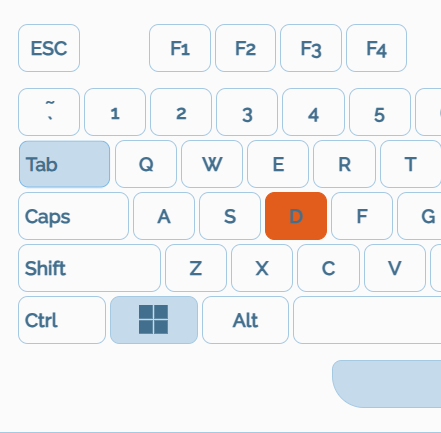This screenshot has height=433, width=441.
Task: Click the F2 function key
Action: [x=246, y=48]
